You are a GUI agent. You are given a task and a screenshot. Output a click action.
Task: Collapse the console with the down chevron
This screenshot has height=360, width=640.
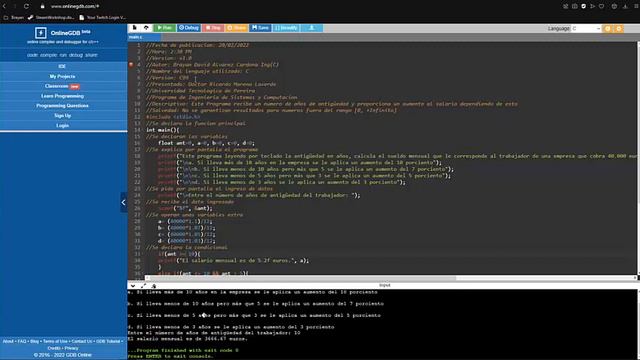[x=133, y=286]
